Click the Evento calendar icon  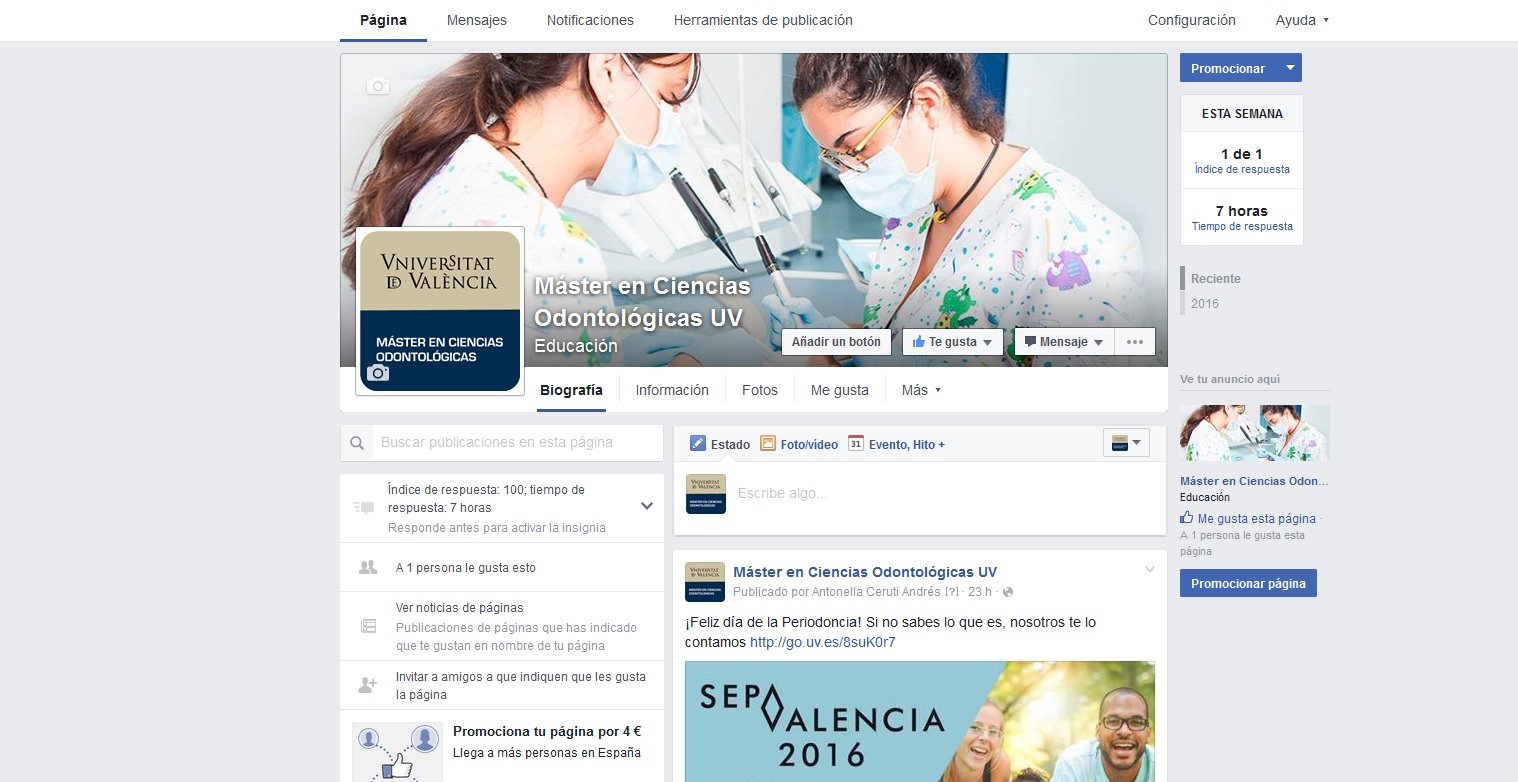[x=855, y=443]
